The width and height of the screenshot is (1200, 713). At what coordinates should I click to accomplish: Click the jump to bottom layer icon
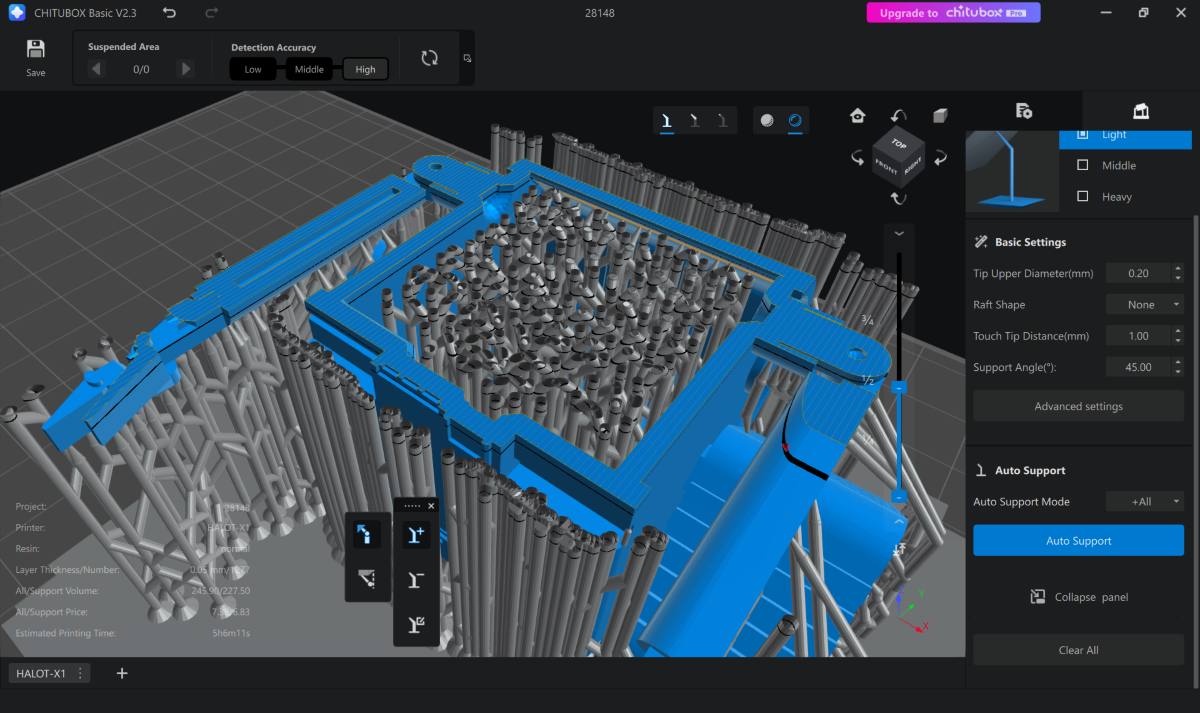pos(899,549)
